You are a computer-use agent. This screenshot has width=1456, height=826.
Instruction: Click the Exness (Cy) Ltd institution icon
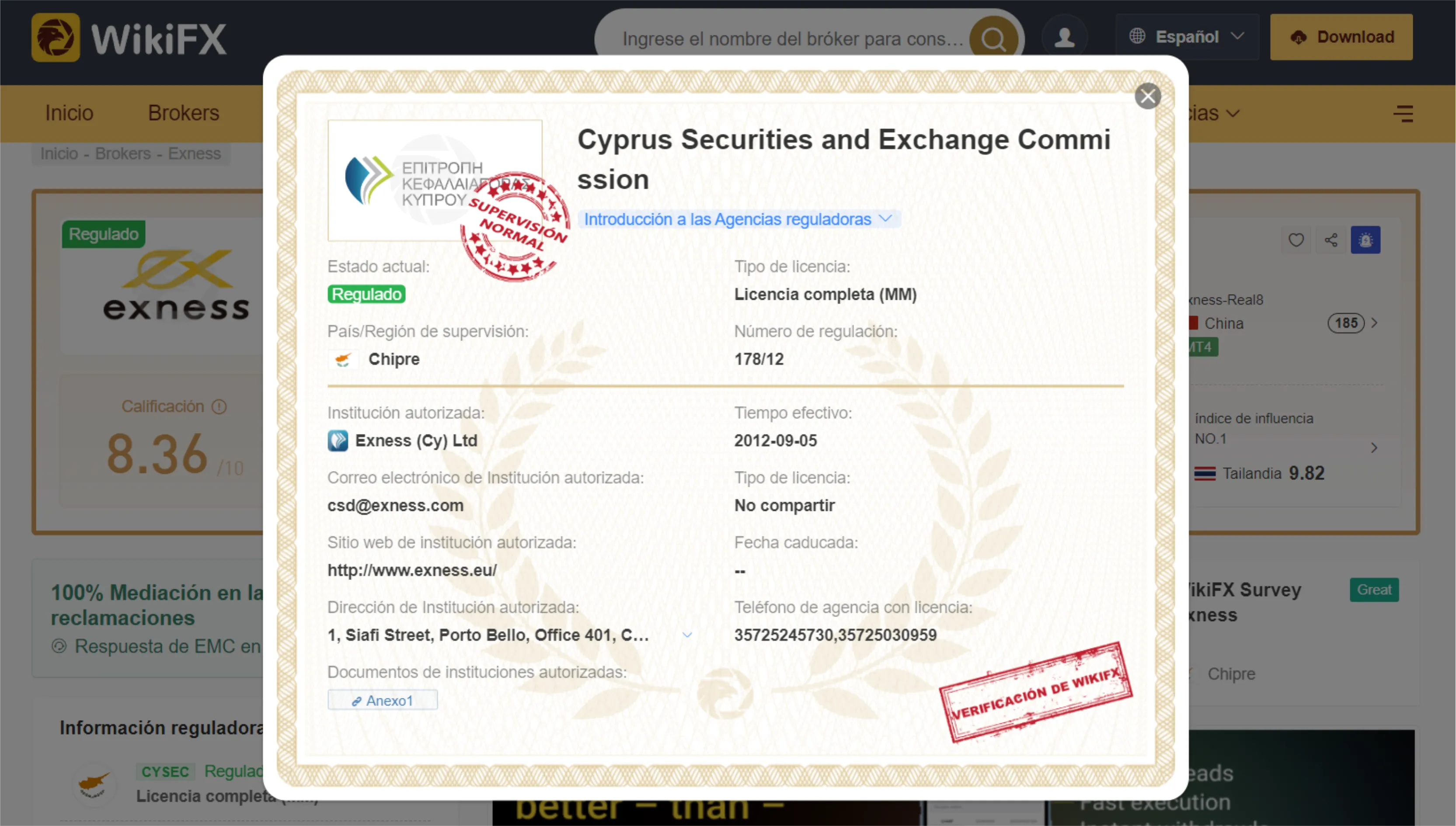coord(338,441)
